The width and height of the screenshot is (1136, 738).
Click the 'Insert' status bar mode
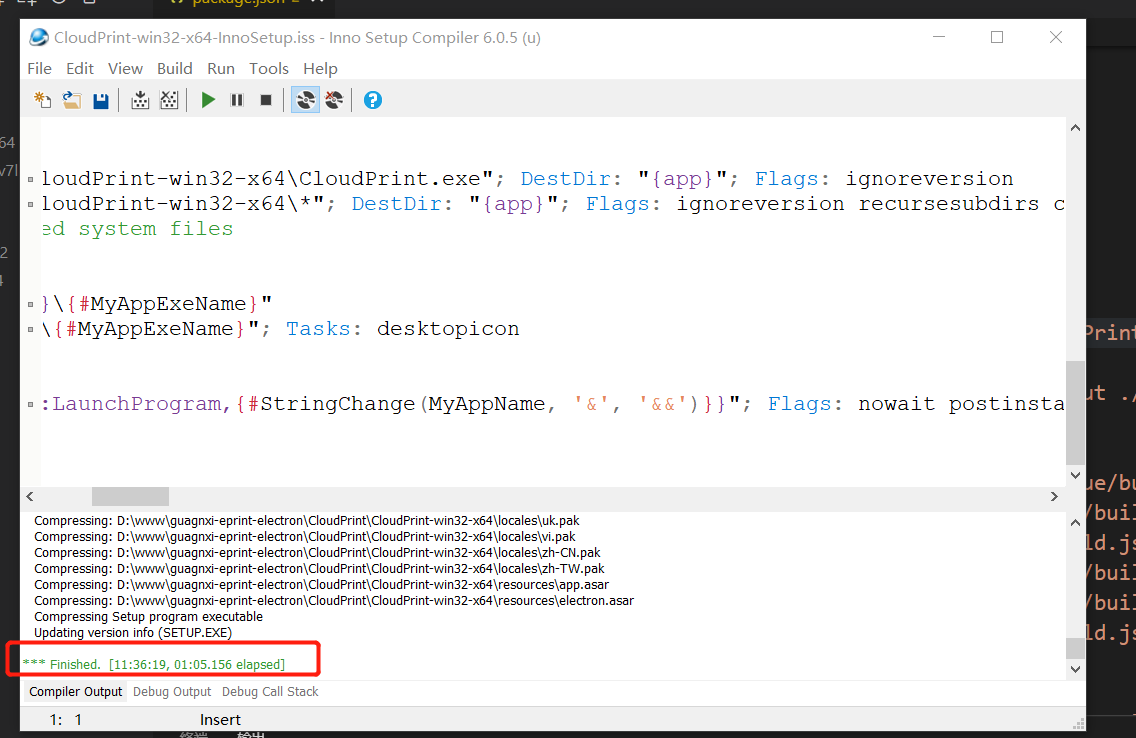point(220,720)
